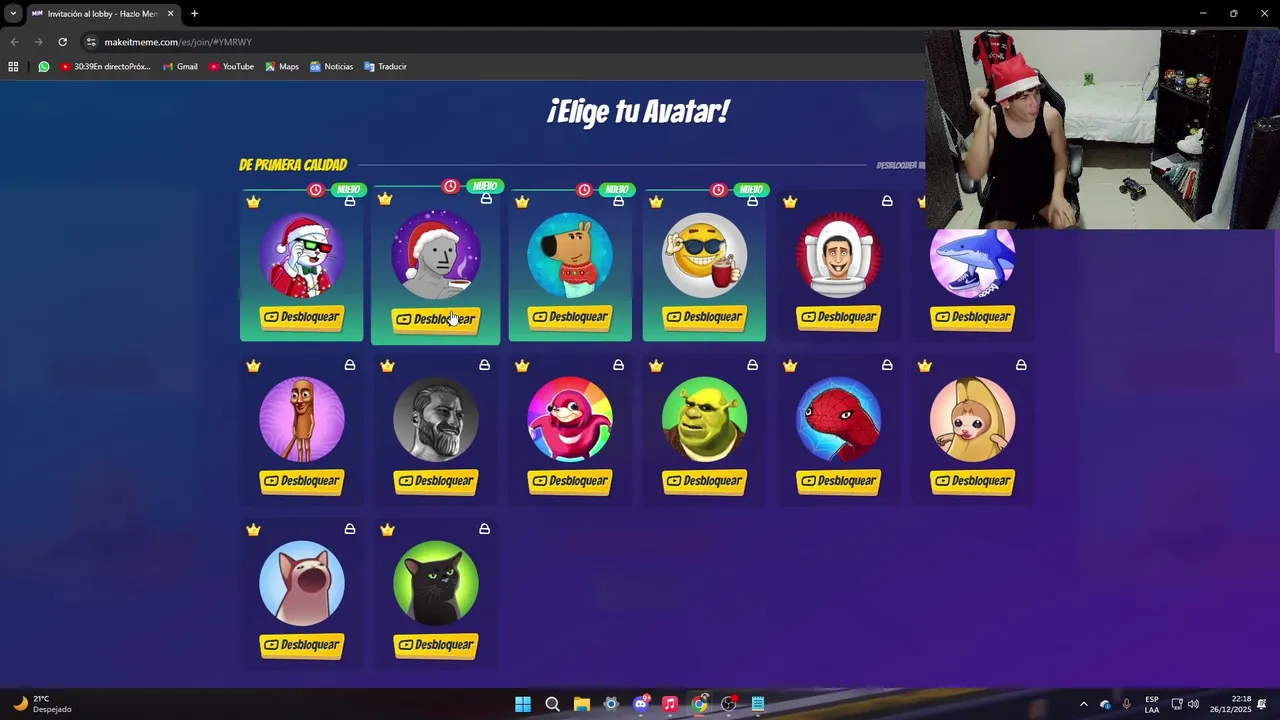This screenshot has width=1280, height=720.
Task: Choose the red Knuckles rainbow avatar
Action: coord(570,419)
